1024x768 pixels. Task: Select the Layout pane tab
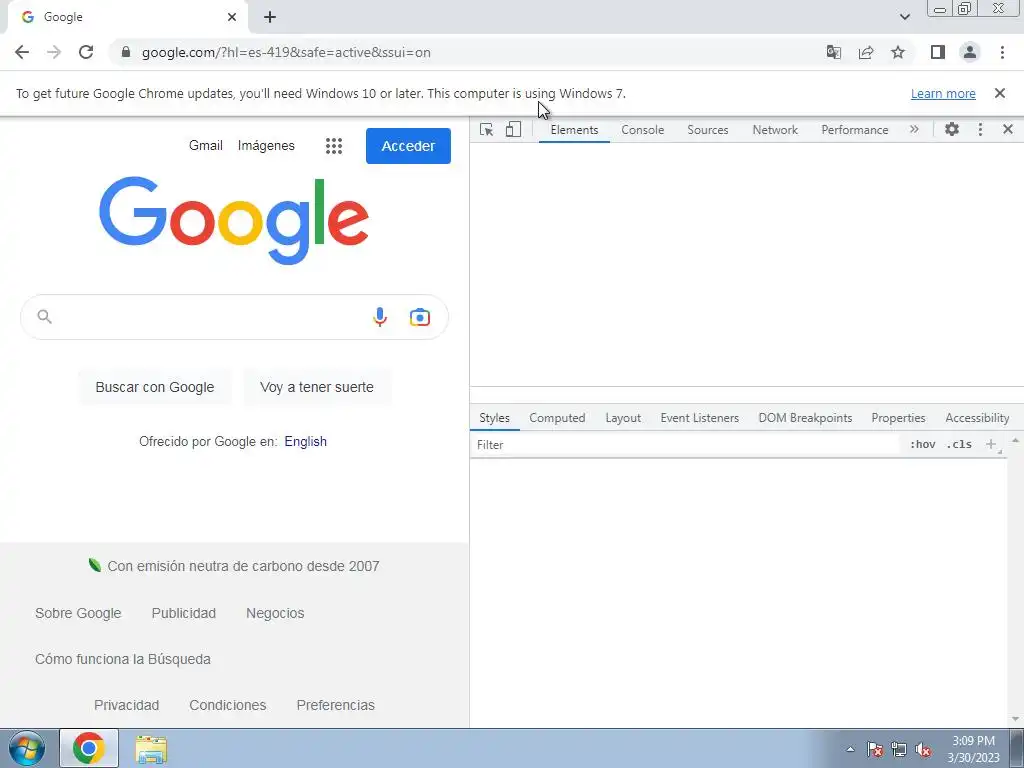[623, 418]
